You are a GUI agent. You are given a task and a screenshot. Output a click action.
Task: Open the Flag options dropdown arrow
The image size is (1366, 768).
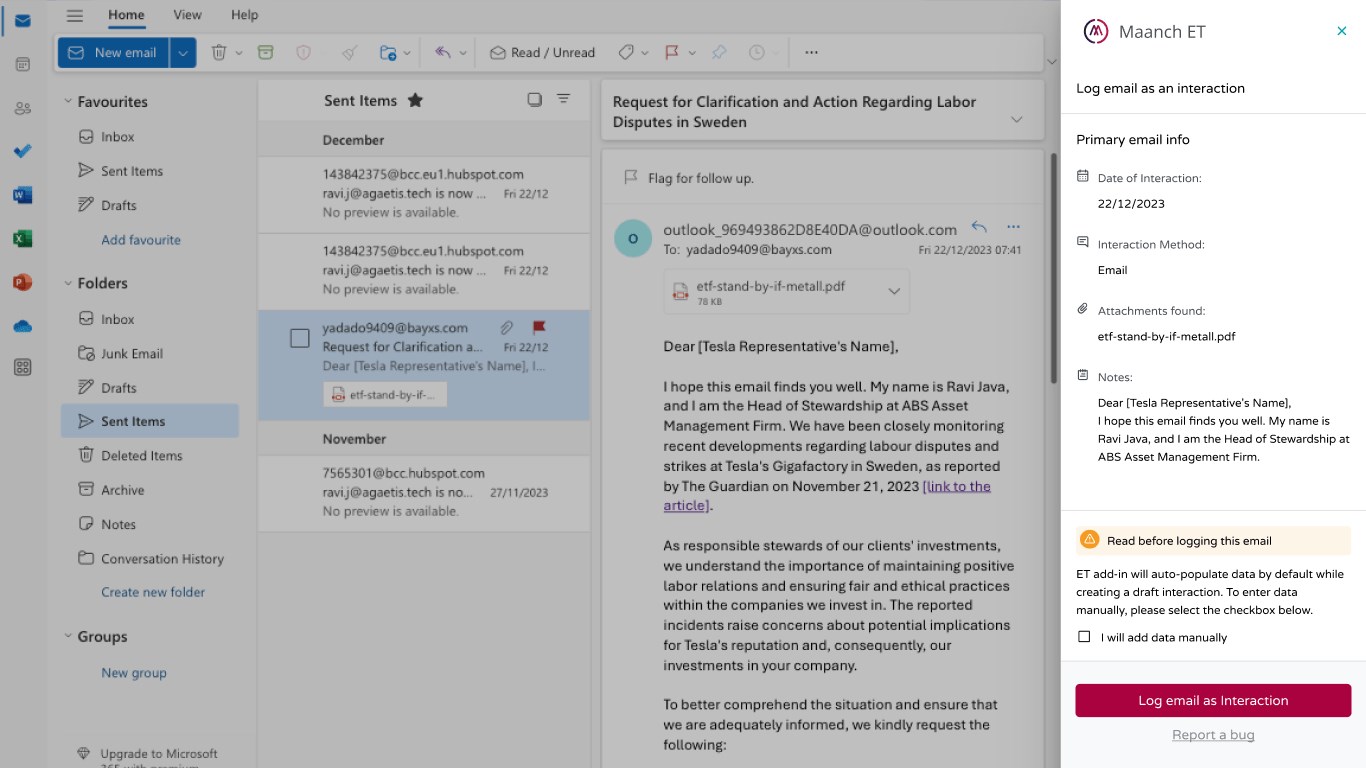click(x=692, y=53)
